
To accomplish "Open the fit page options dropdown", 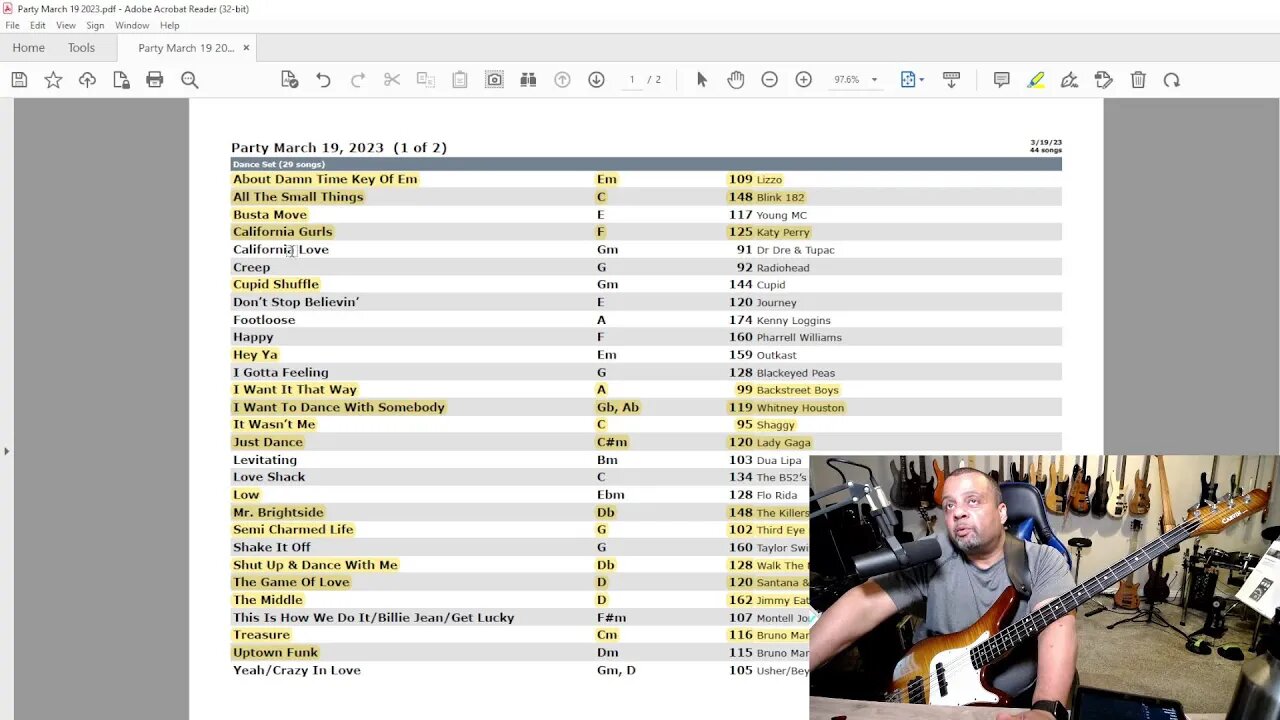I will click(x=912, y=80).
